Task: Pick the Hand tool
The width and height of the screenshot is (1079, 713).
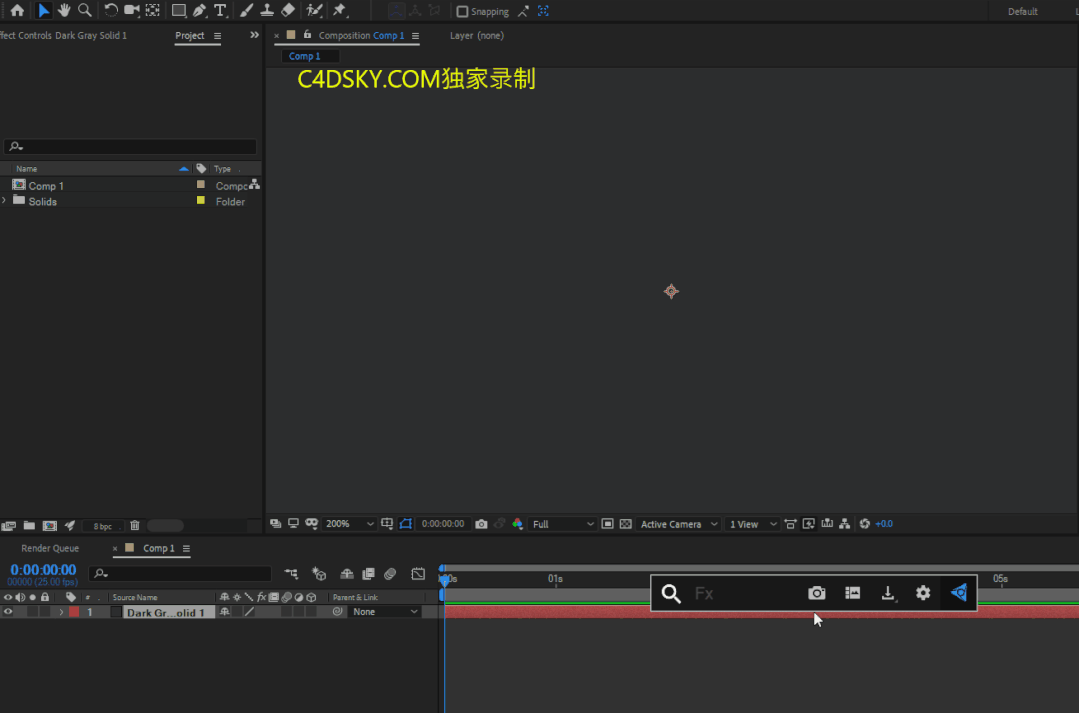Action: pyautogui.click(x=64, y=11)
